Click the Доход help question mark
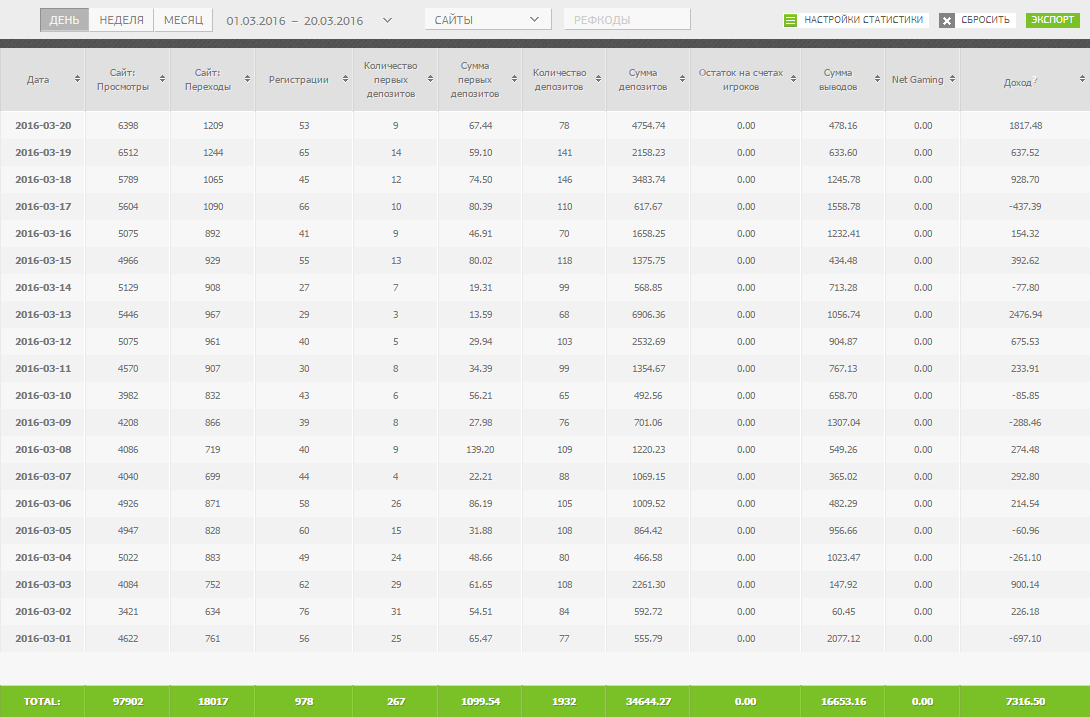This screenshot has width=1090, height=717. (1035, 79)
